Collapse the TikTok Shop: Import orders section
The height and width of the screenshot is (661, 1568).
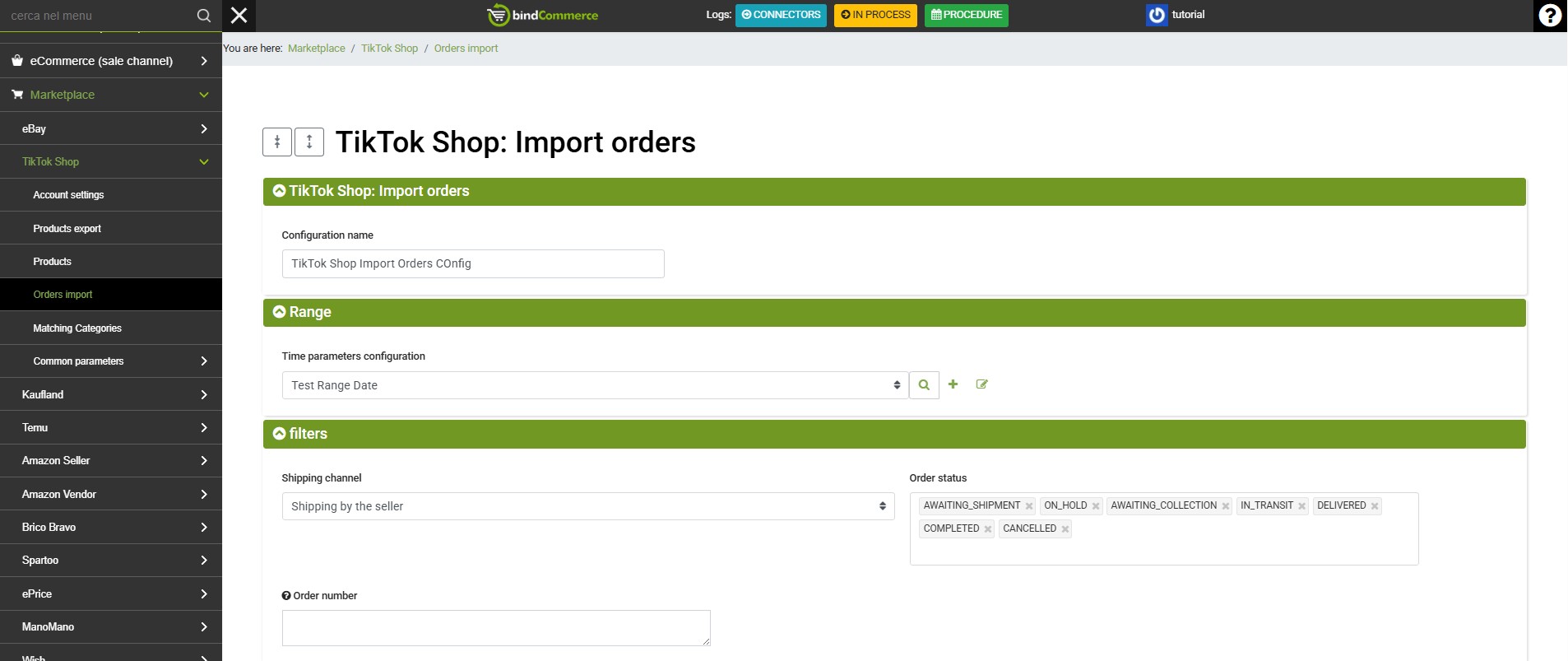(x=894, y=191)
